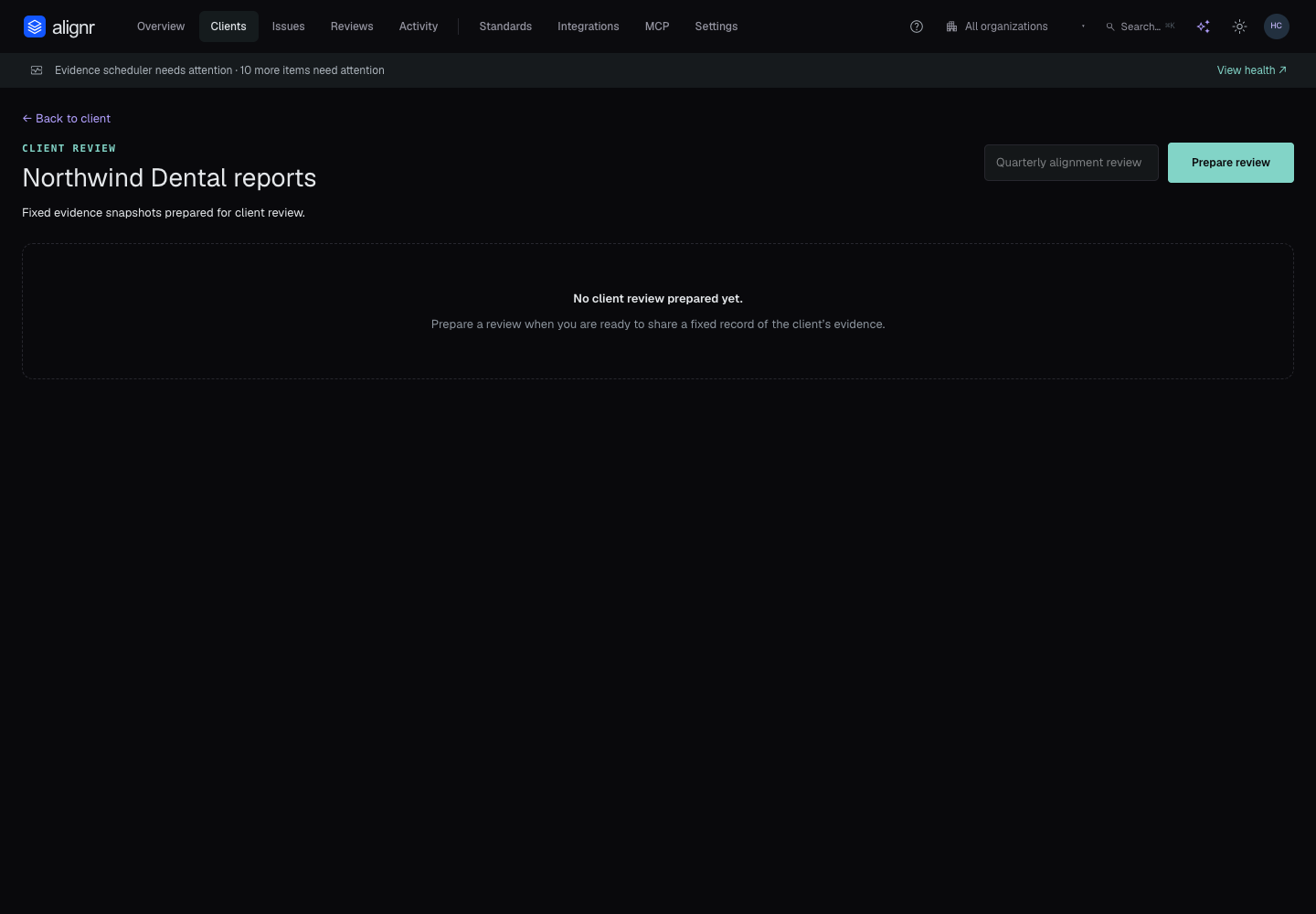
Task: Navigate to the Standards tab
Action: point(505,27)
